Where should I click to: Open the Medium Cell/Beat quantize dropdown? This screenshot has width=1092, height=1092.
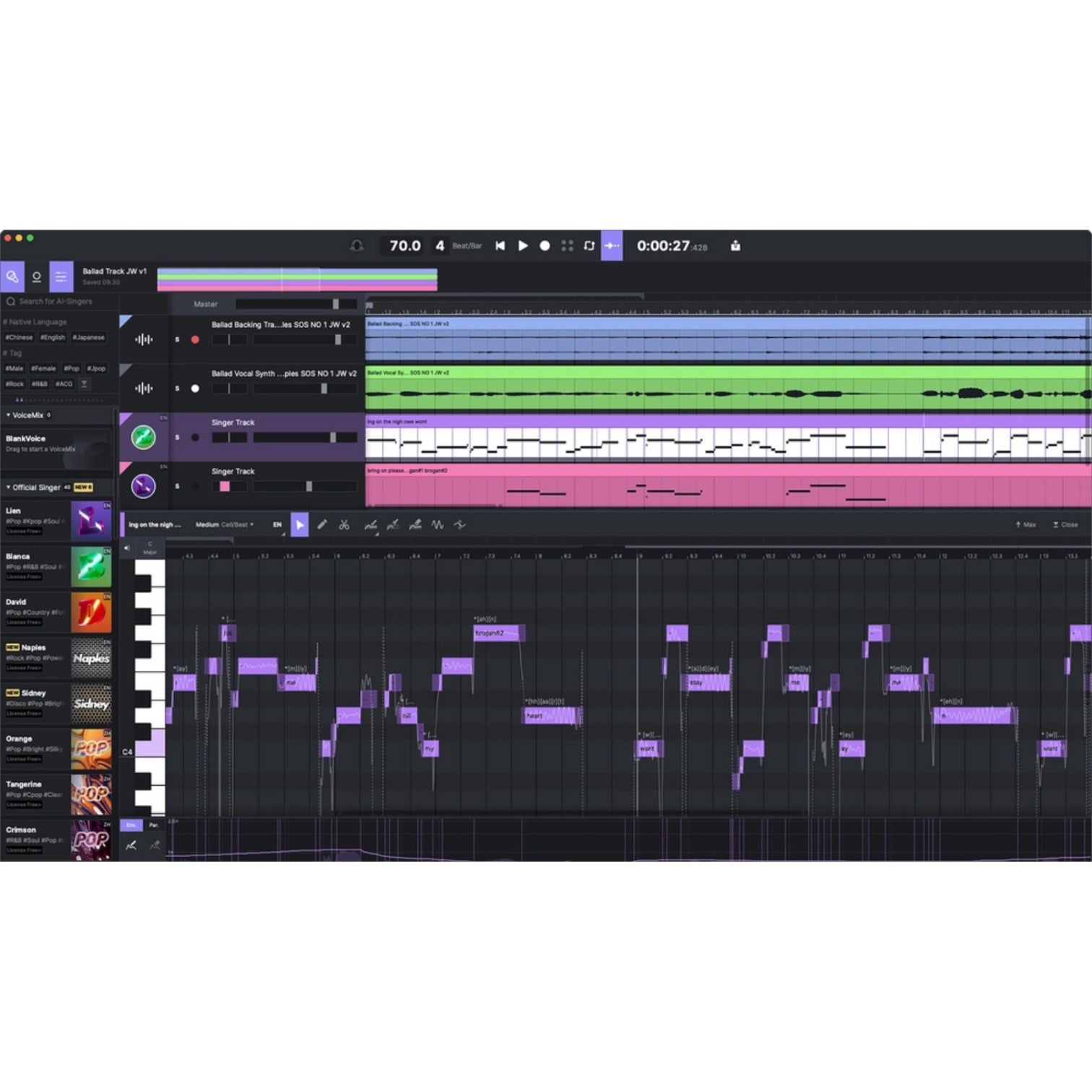(225, 525)
